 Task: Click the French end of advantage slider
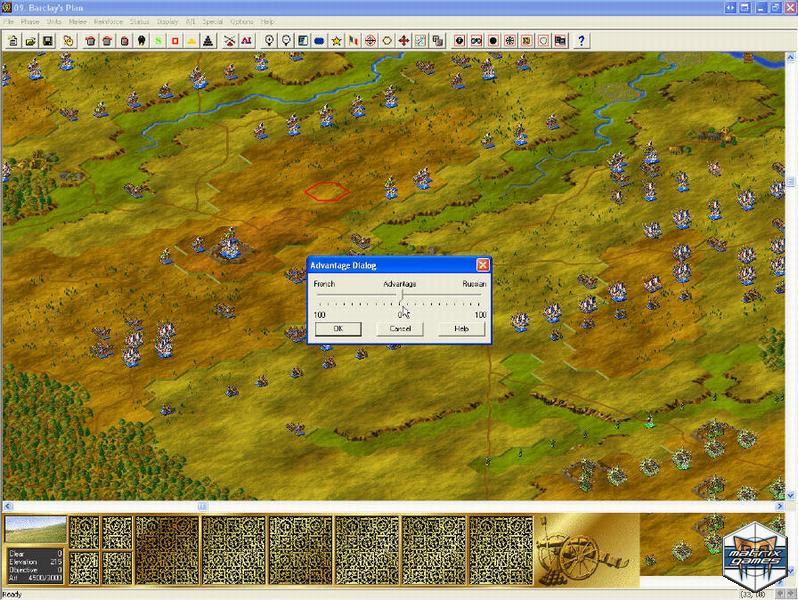319,295
